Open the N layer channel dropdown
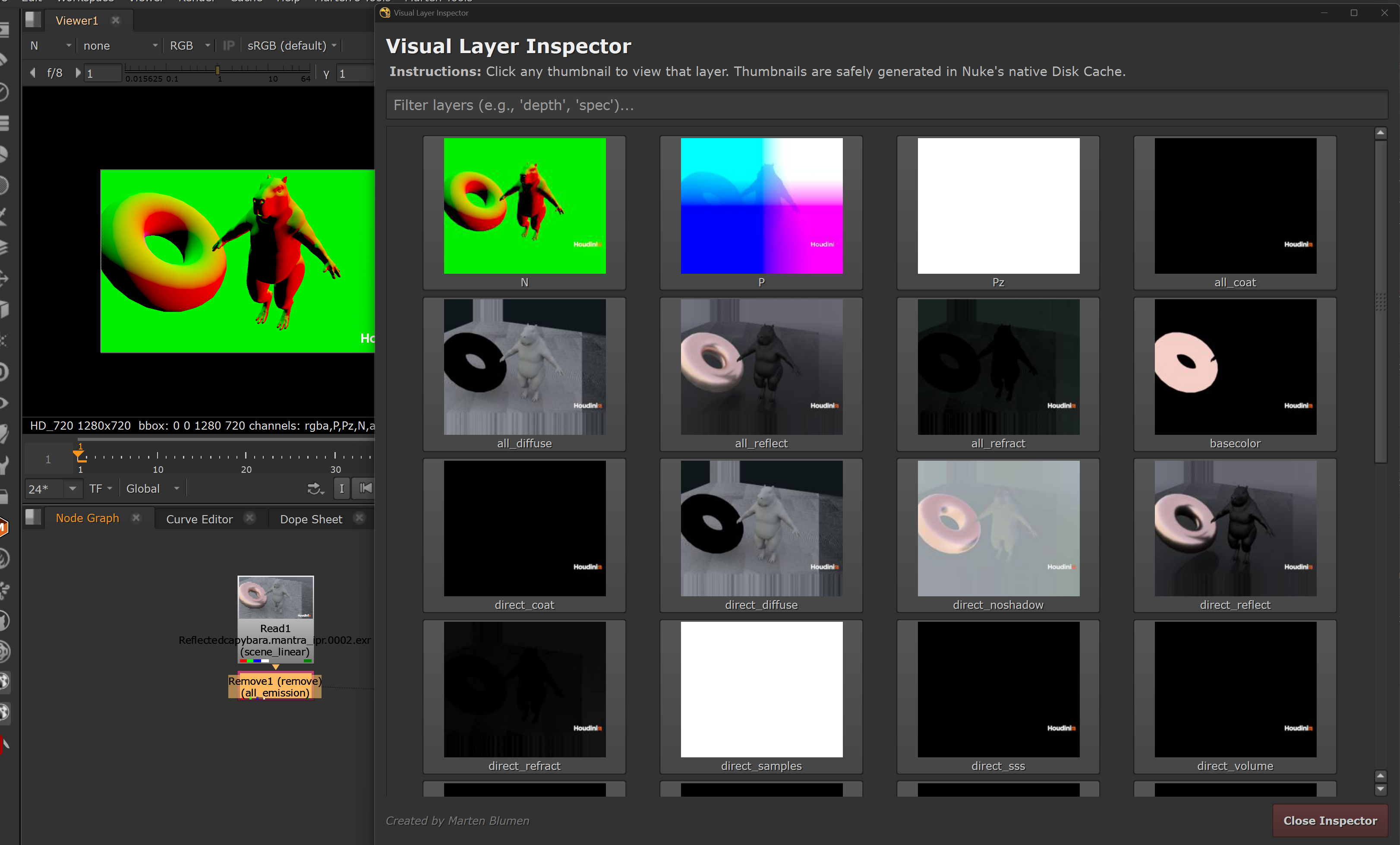This screenshot has height=845, width=1400. [50, 45]
